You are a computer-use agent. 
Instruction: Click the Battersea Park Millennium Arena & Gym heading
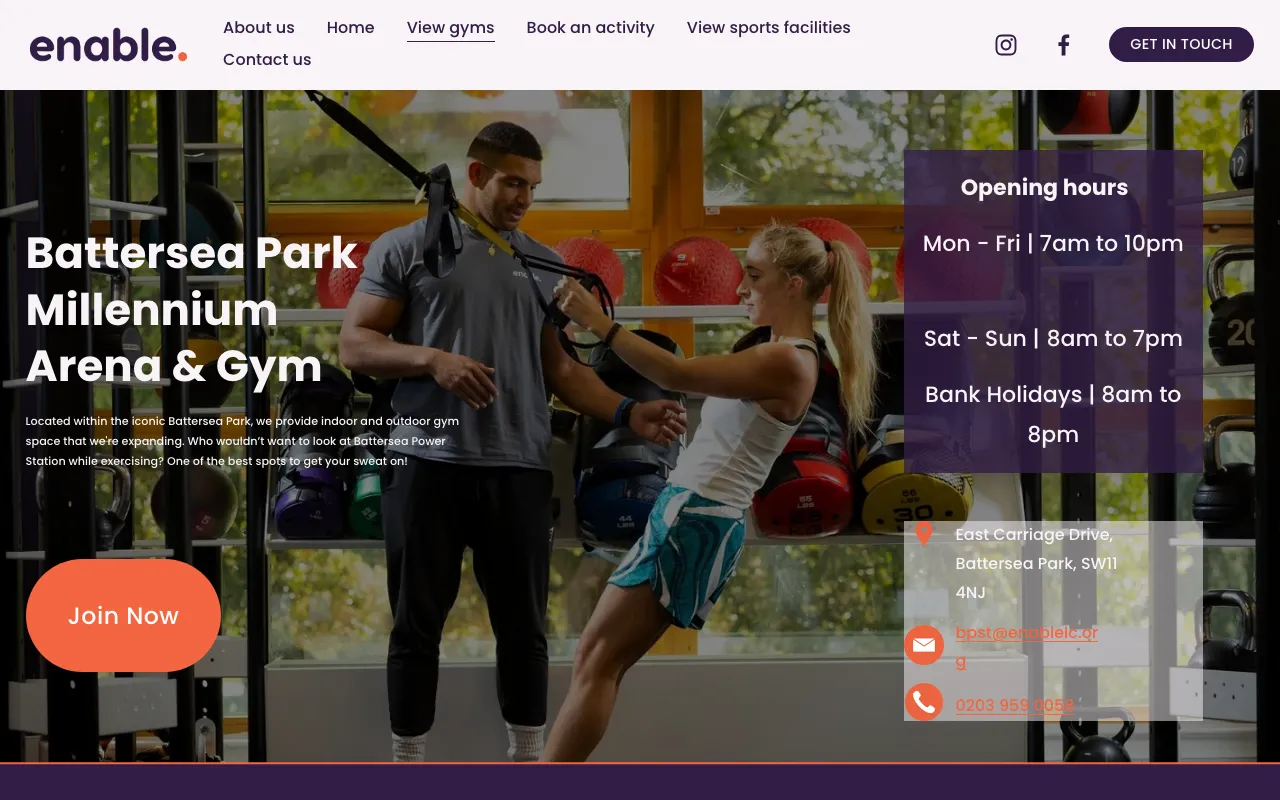point(192,310)
